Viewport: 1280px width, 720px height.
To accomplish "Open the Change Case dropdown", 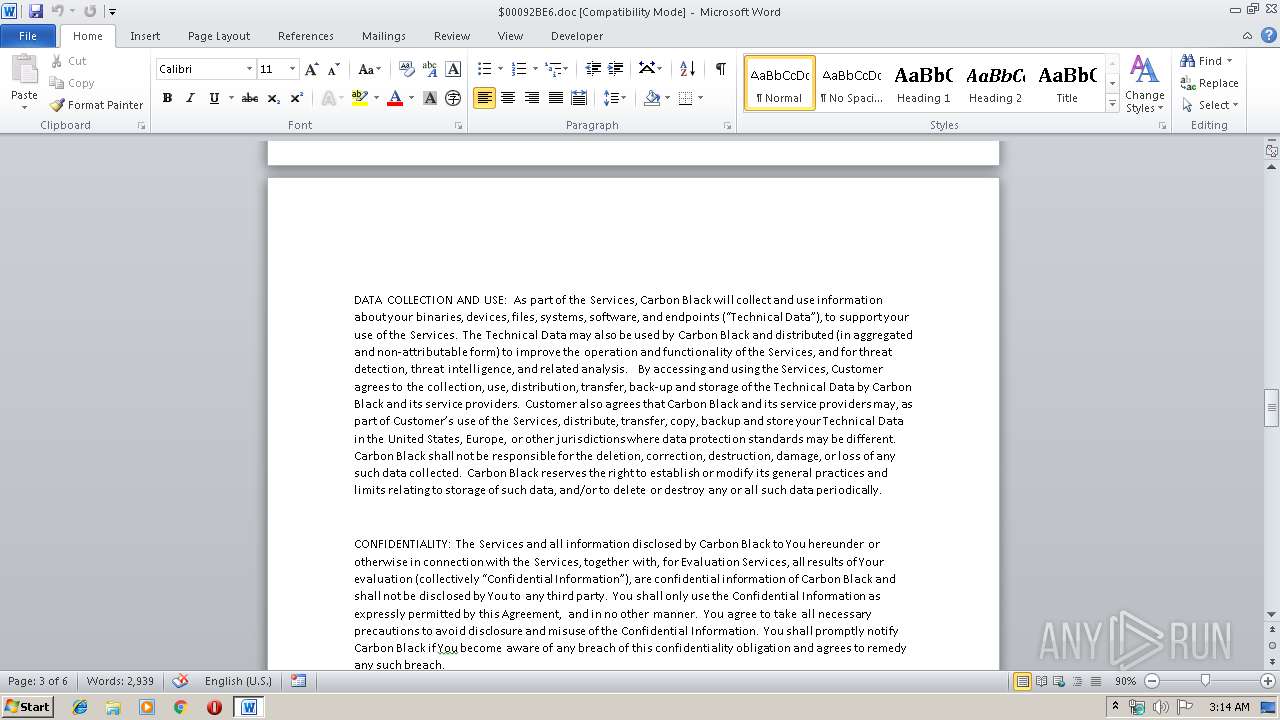I will point(369,69).
